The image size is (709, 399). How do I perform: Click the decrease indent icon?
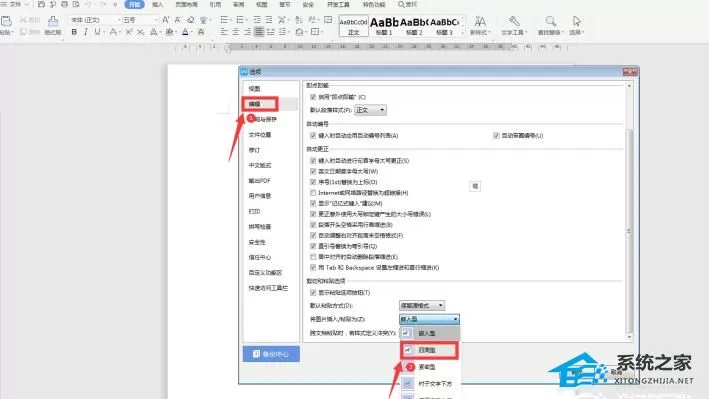pyautogui.click(x=257, y=20)
